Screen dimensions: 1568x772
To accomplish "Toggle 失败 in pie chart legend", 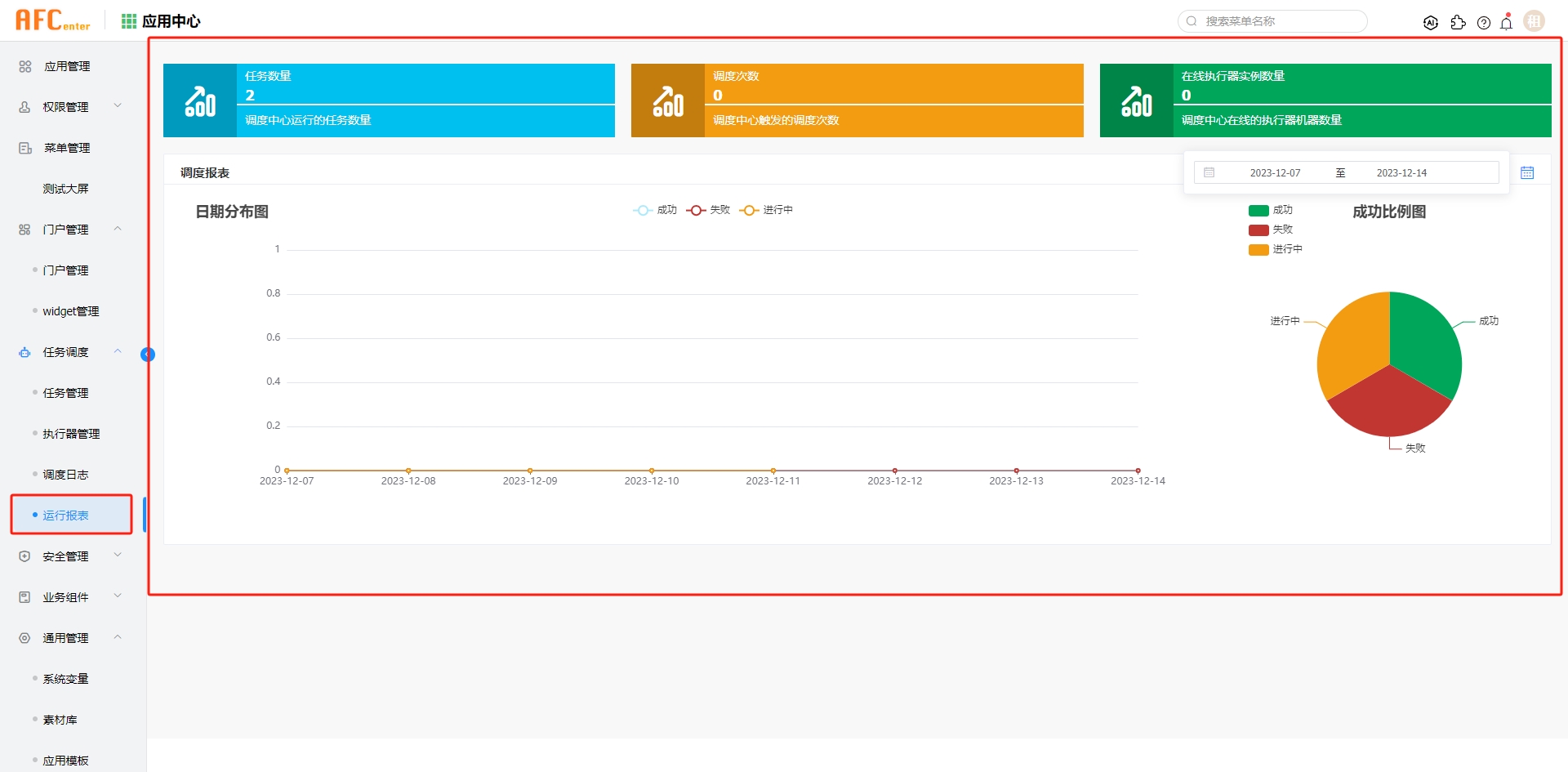I will pos(1271,230).
